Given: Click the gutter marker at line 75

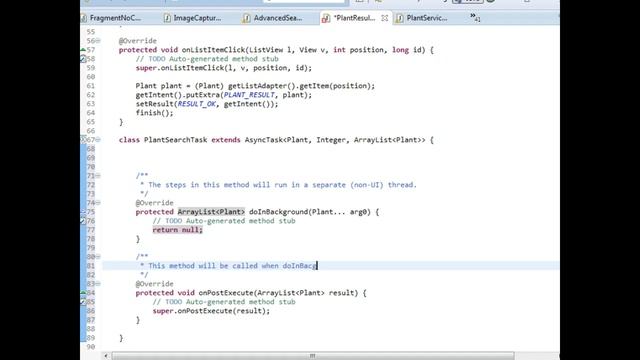Looking at the screenshot, I should (83, 212).
